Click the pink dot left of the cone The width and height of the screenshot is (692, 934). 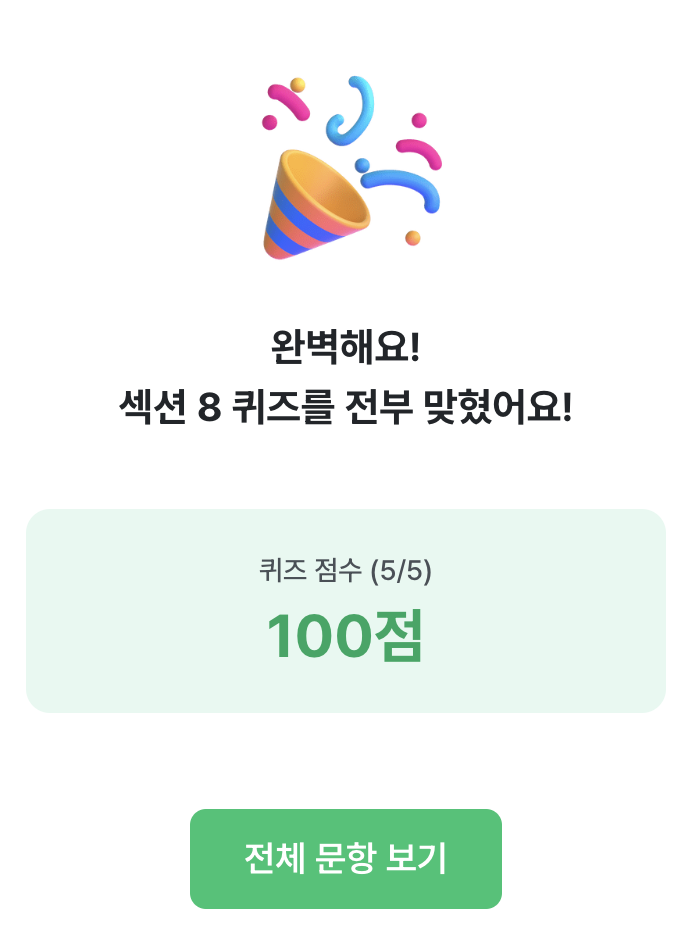(x=269, y=122)
